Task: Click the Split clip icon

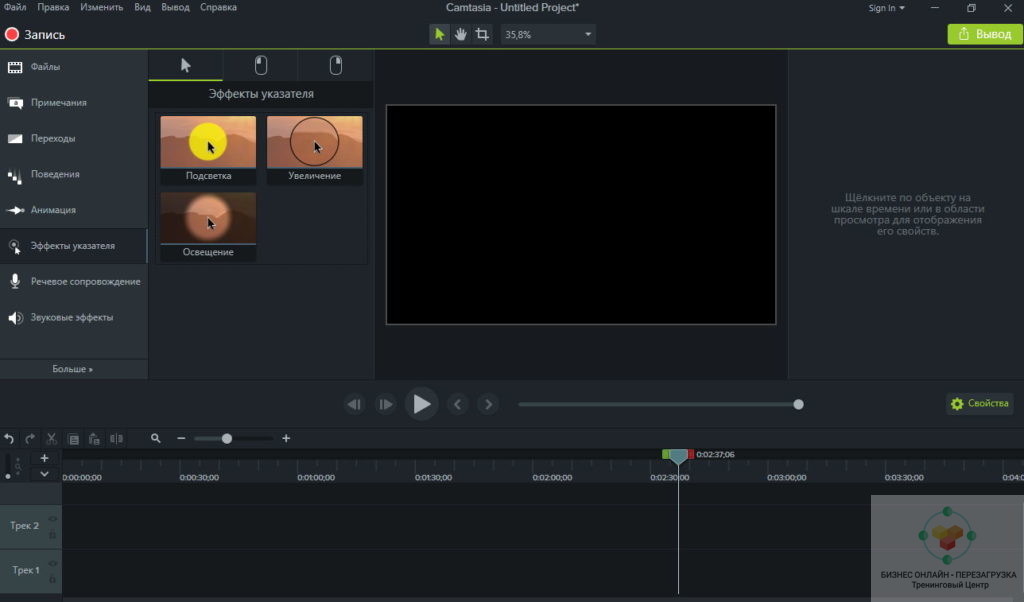Action: pyautogui.click(x=117, y=438)
